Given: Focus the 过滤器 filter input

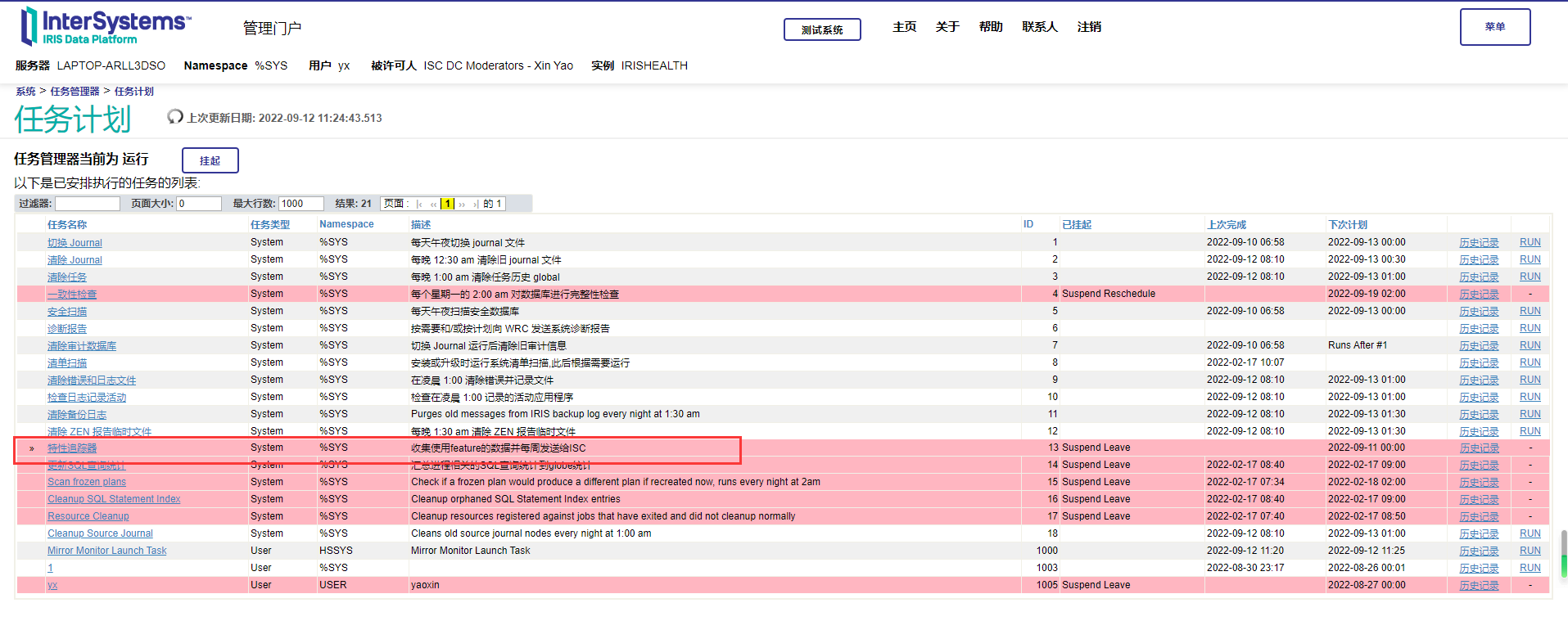Looking at the screenshot, I should point(88,204).
